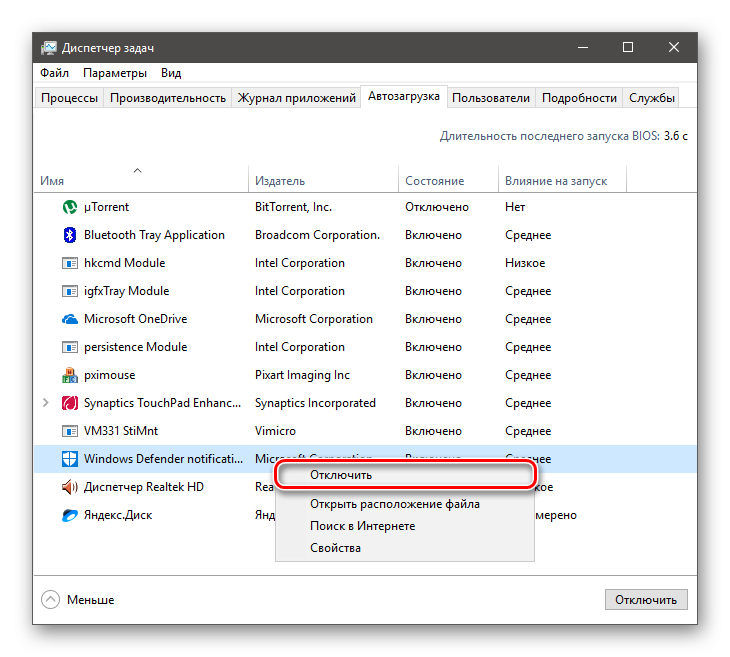Image resolution: width=730 pixels, height=657 pixels.
Task: Select the Автозагрузка tab
Action: [404, 96]
